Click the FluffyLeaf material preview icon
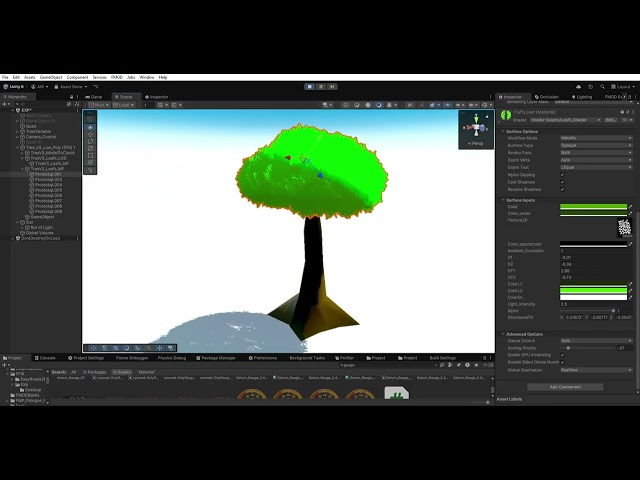 [506, 115]
